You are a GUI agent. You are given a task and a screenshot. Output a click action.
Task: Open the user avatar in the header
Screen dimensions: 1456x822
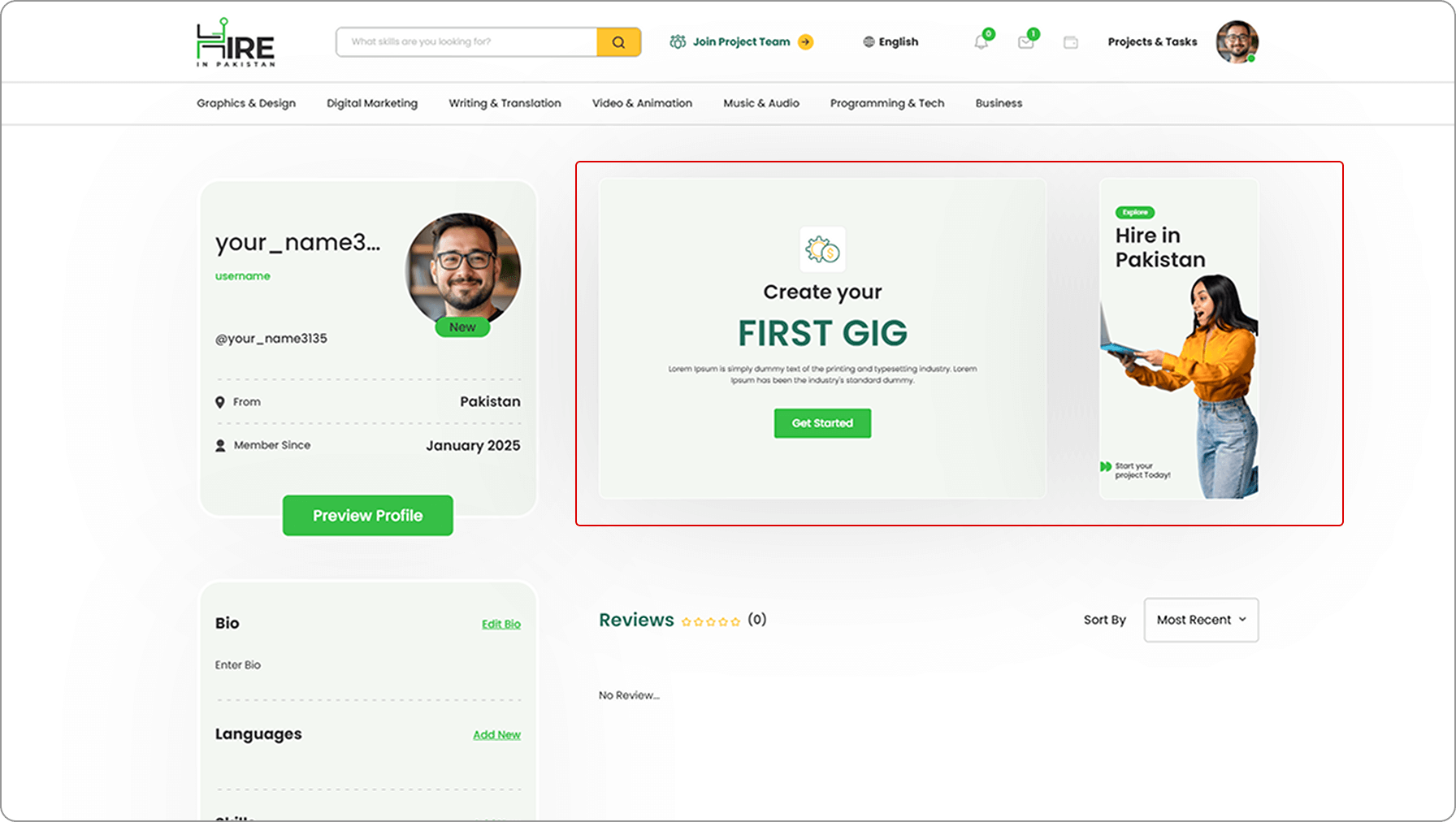(x=1237, y=42)
